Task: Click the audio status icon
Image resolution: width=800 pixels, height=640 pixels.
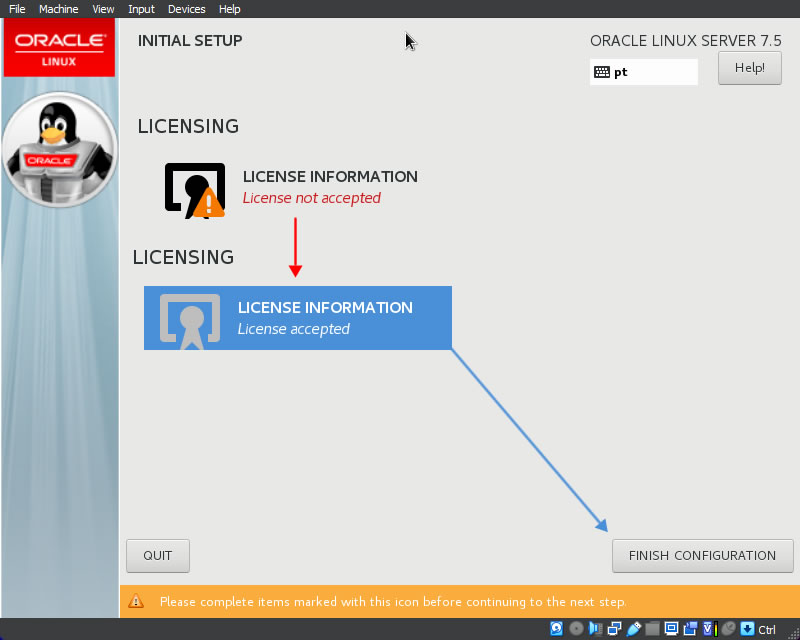Action: (595, 629)
